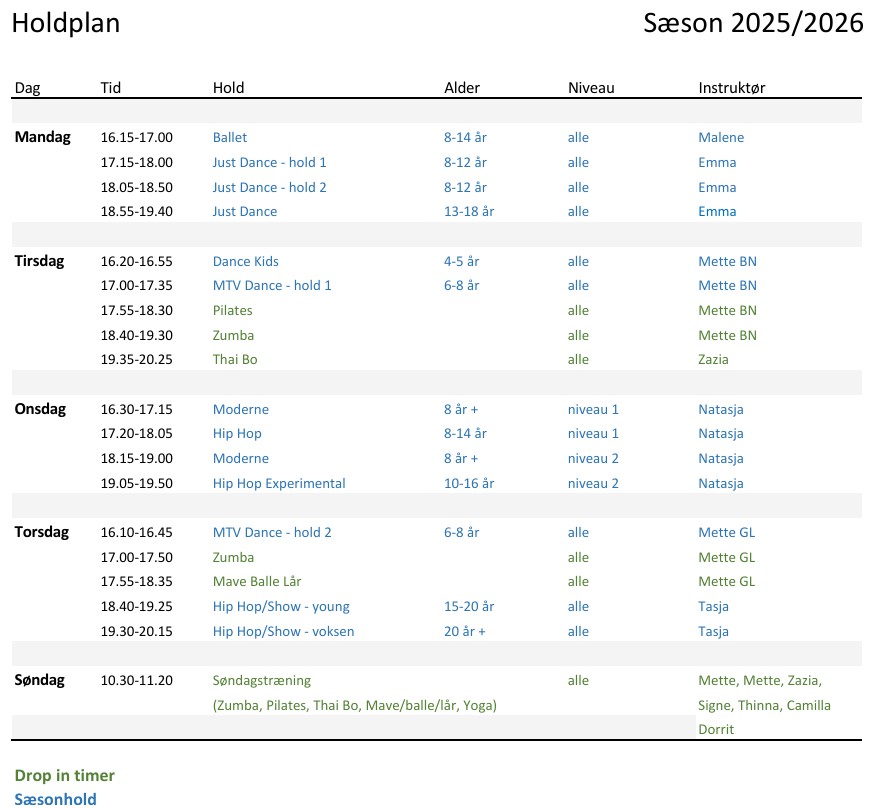Click the green Drop in timer legend
Screen dimensions: 877x808
pyautogui.click(x=64, y=775)
